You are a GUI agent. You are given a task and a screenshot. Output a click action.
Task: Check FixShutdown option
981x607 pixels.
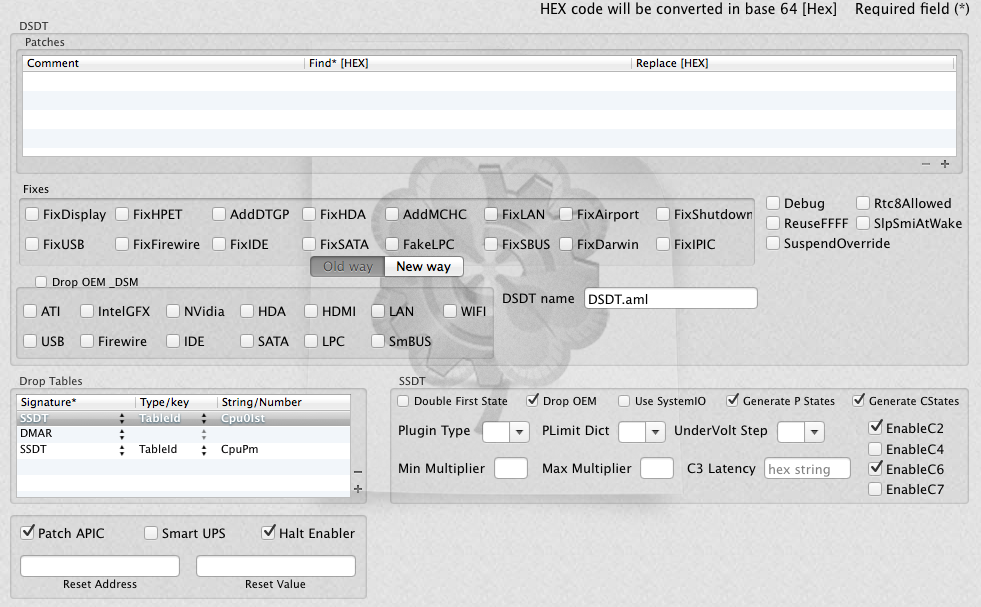tap(663, 214)
